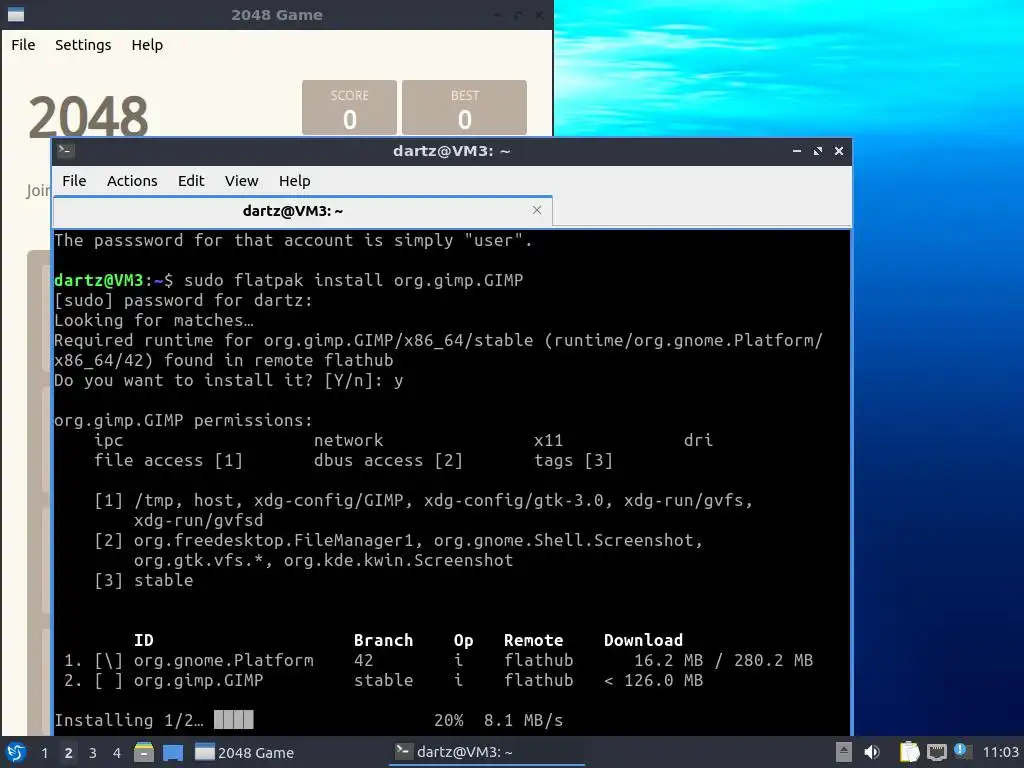The height and width of the screenshot is (768, 1024).
Task: Click the 'Looking for matches…' line
Action: (x=154, y=320)
